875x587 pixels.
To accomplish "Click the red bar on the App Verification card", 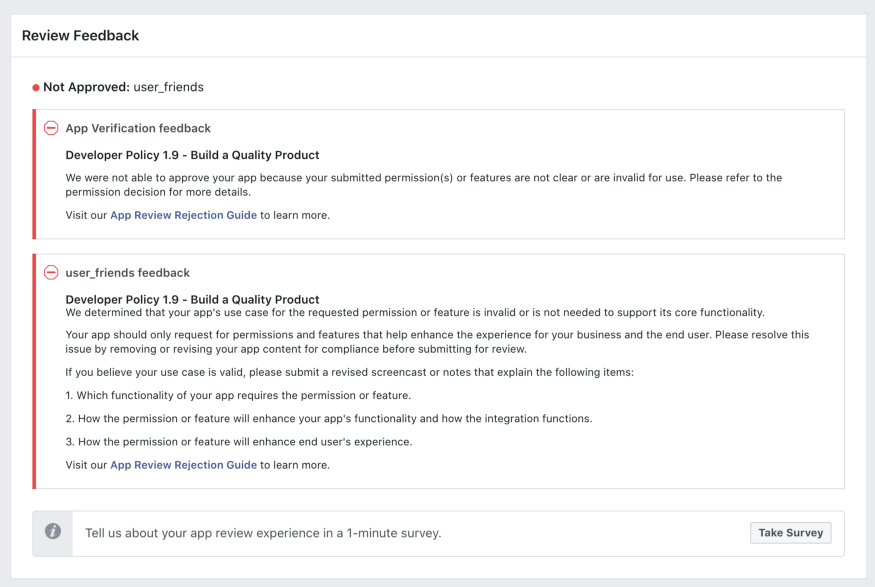I will [33, 175].
